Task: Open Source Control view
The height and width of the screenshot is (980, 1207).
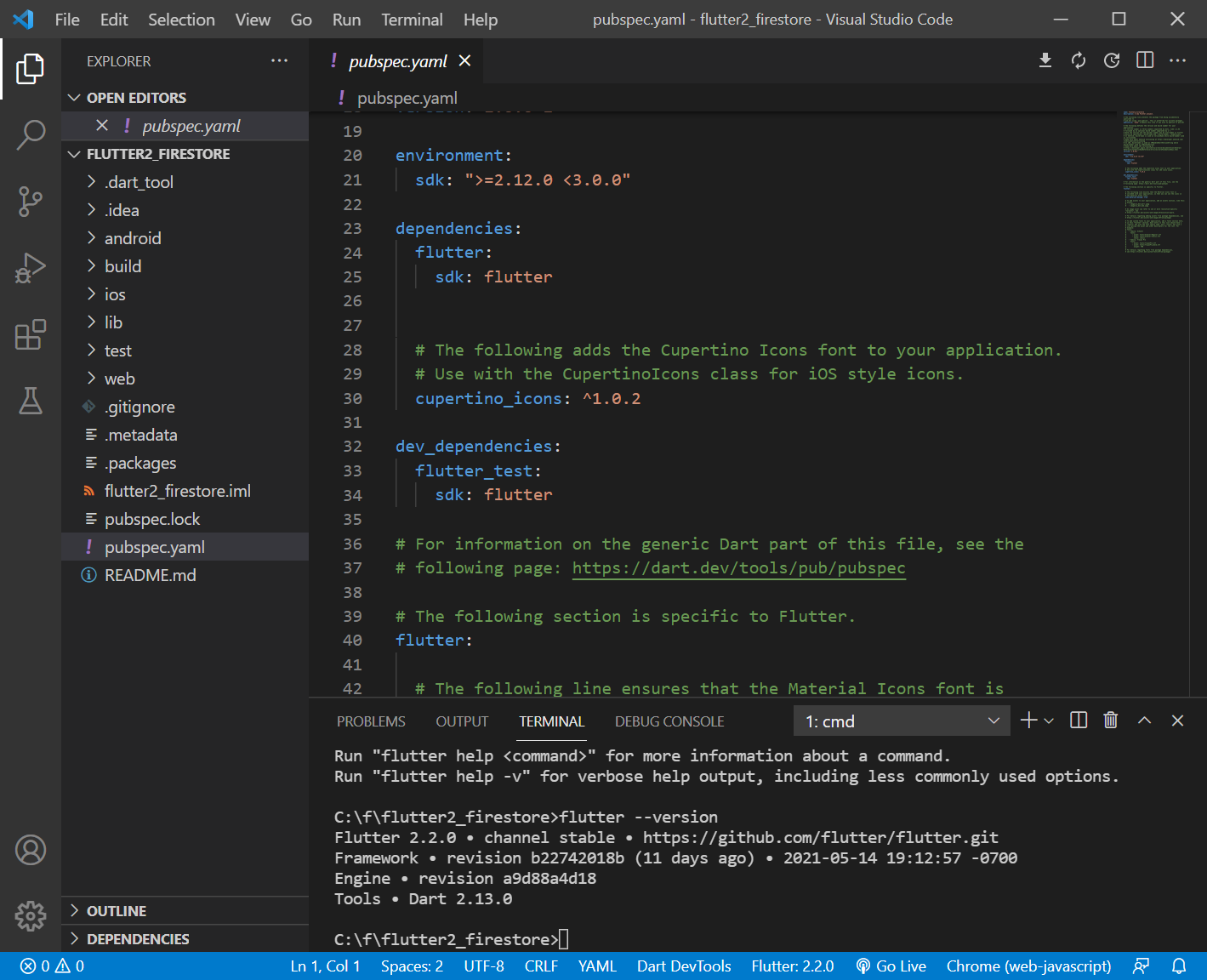Action: coord(31,202)
